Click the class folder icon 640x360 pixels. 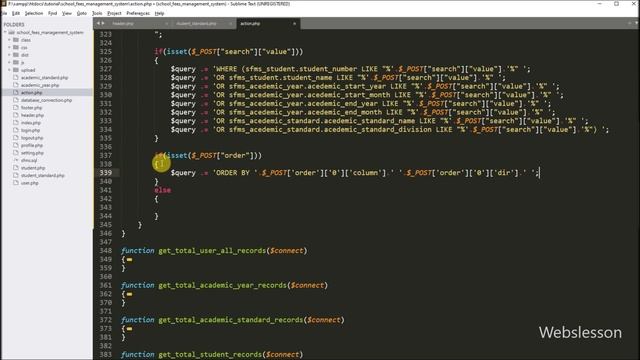[16, 40]
